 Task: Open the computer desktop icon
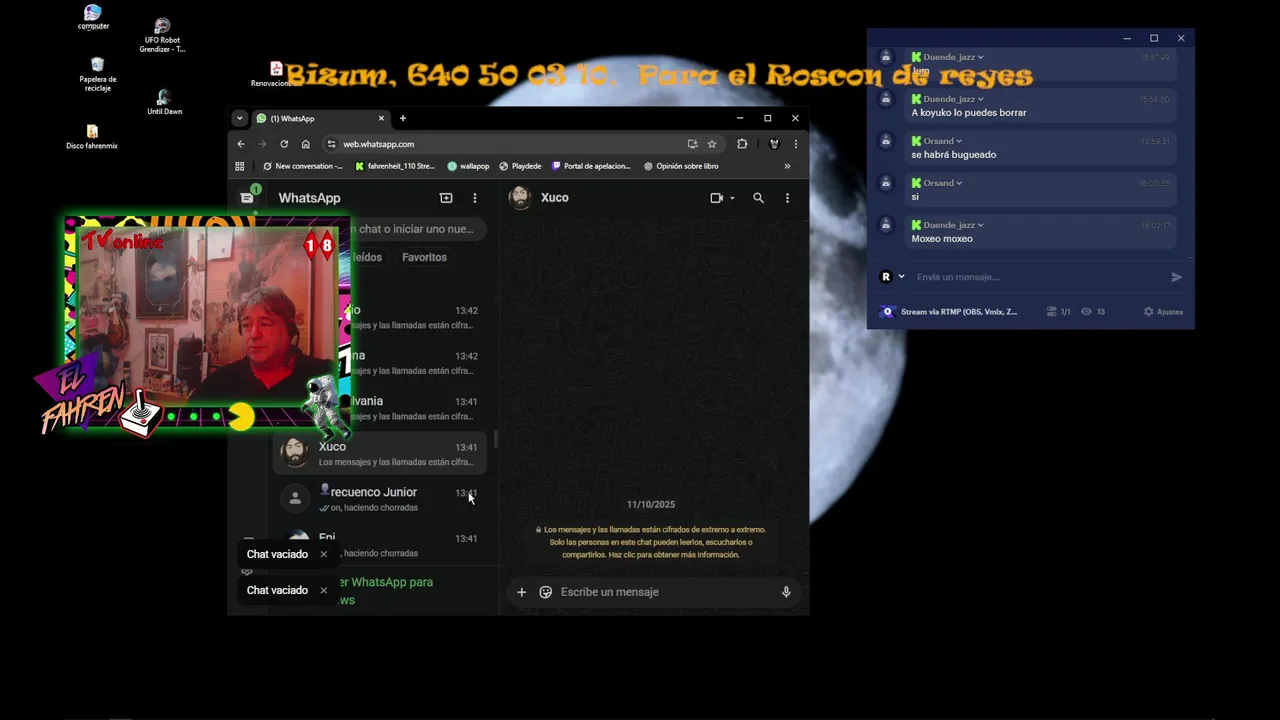[93, 17]
